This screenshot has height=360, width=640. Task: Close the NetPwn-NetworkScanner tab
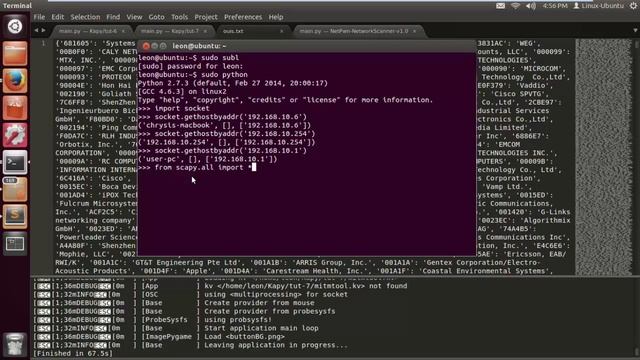point(415,31)
